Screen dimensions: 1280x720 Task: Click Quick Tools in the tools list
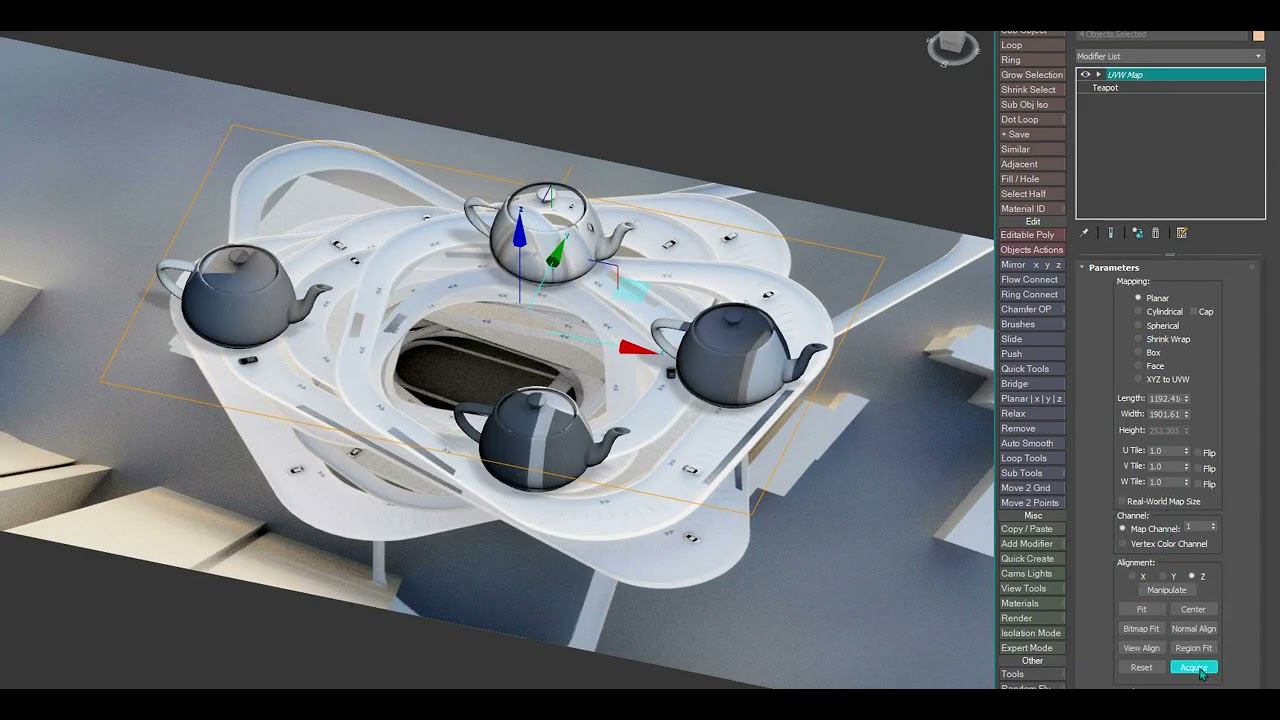click(x=1032, y=369)
